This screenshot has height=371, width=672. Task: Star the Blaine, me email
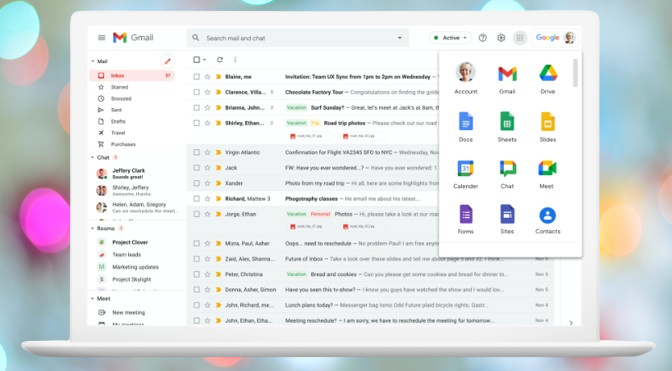(207, 77)
